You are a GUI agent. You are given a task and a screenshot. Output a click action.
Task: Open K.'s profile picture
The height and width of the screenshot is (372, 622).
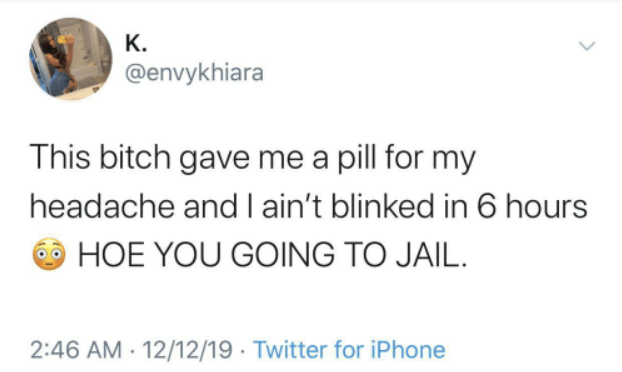point(71,59)
